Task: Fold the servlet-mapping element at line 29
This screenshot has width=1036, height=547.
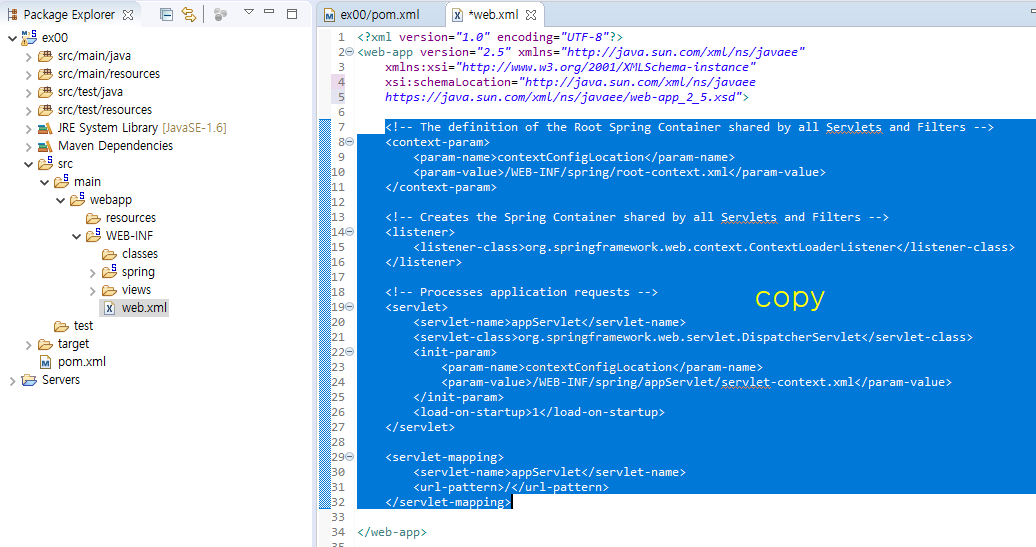Action: pyautogui.click(x=350, y=456)
